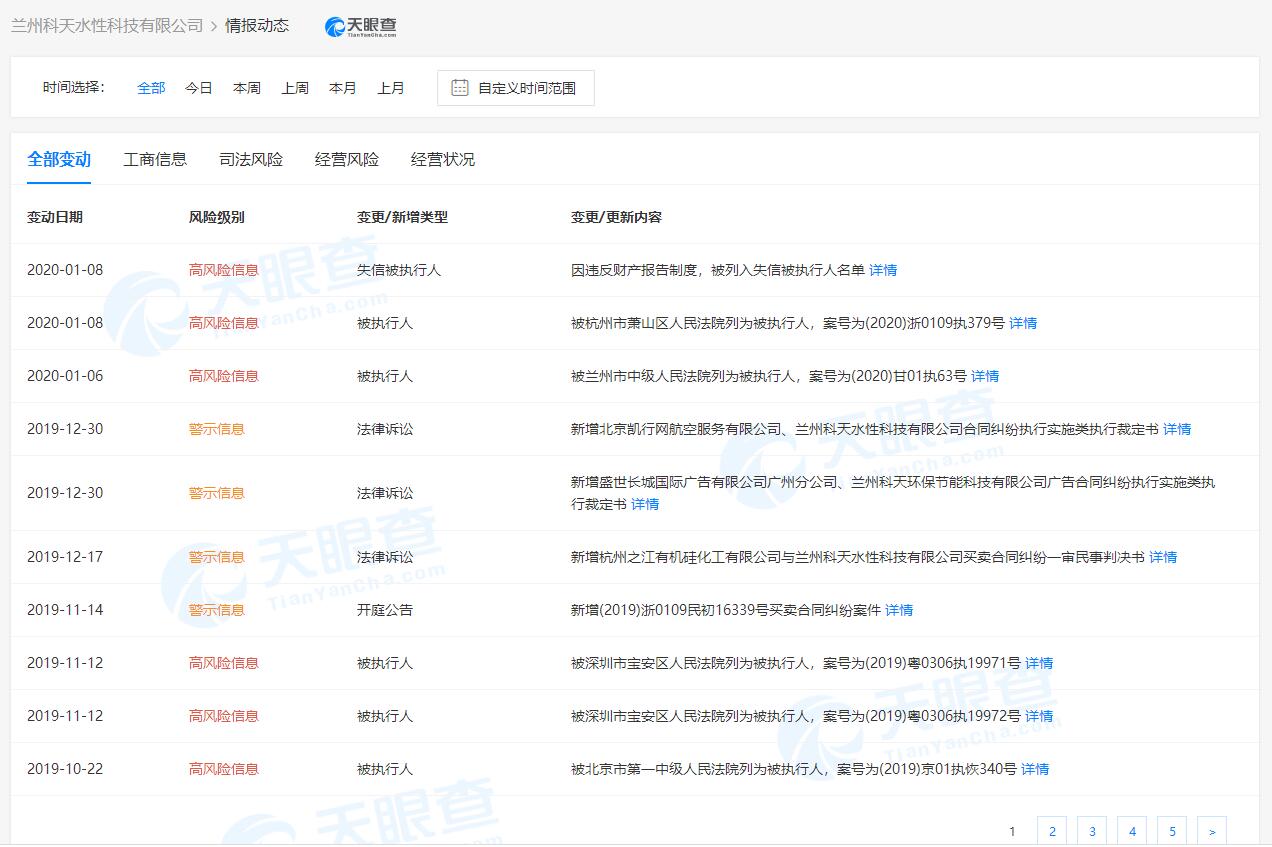The width and height of the screenshot is (1272, 847).
Task: Open the calendar icon for custom date range
Action: pyautogui.click(x=460, y=88)
